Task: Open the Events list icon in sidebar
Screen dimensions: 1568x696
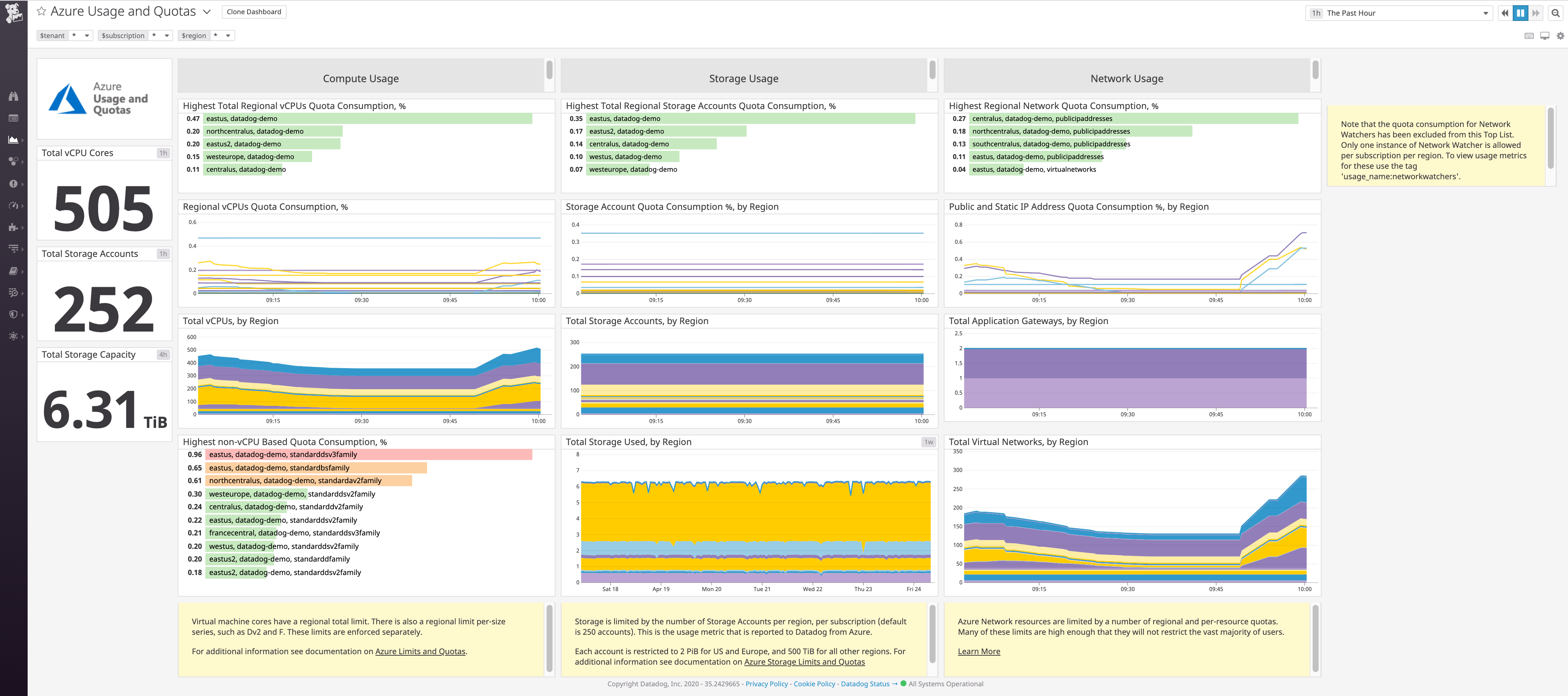Action: pos(13,118)
